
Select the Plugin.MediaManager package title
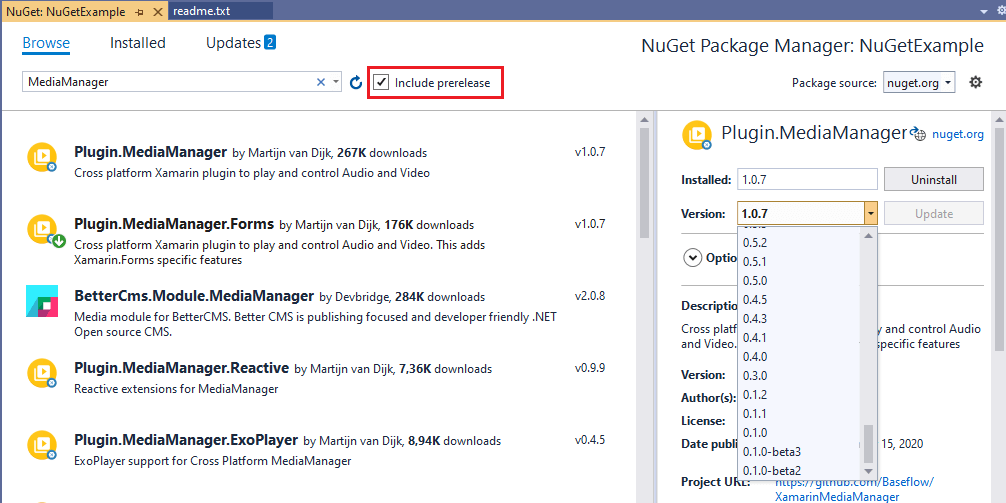click(x=151, y=152)
